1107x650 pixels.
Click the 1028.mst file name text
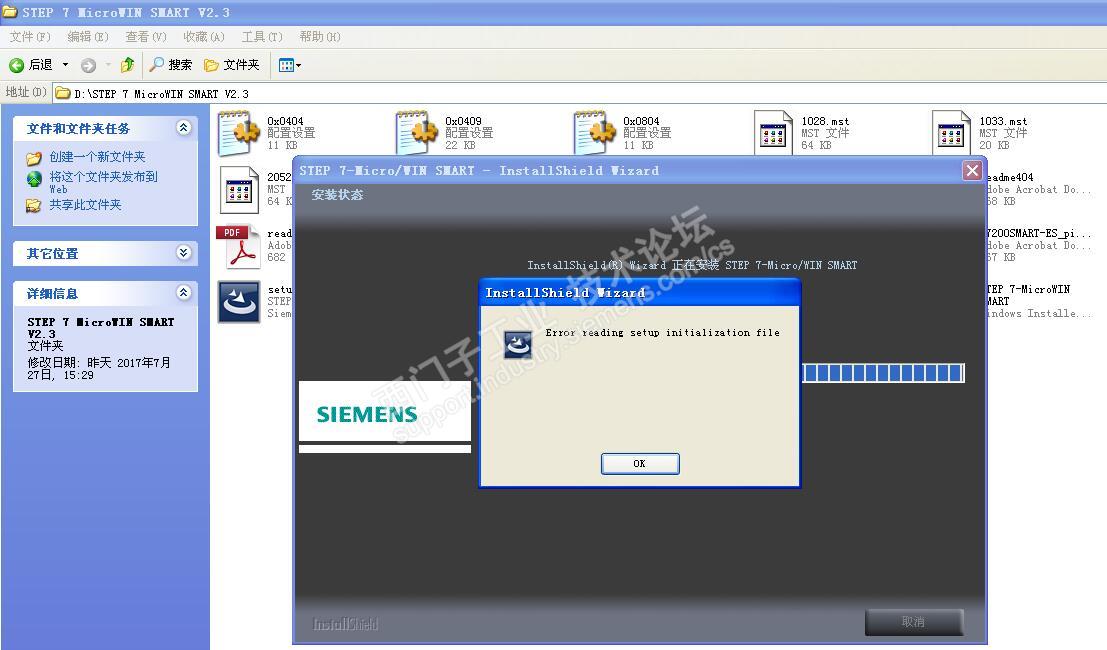pyautogui.click(x=825, y=121)
